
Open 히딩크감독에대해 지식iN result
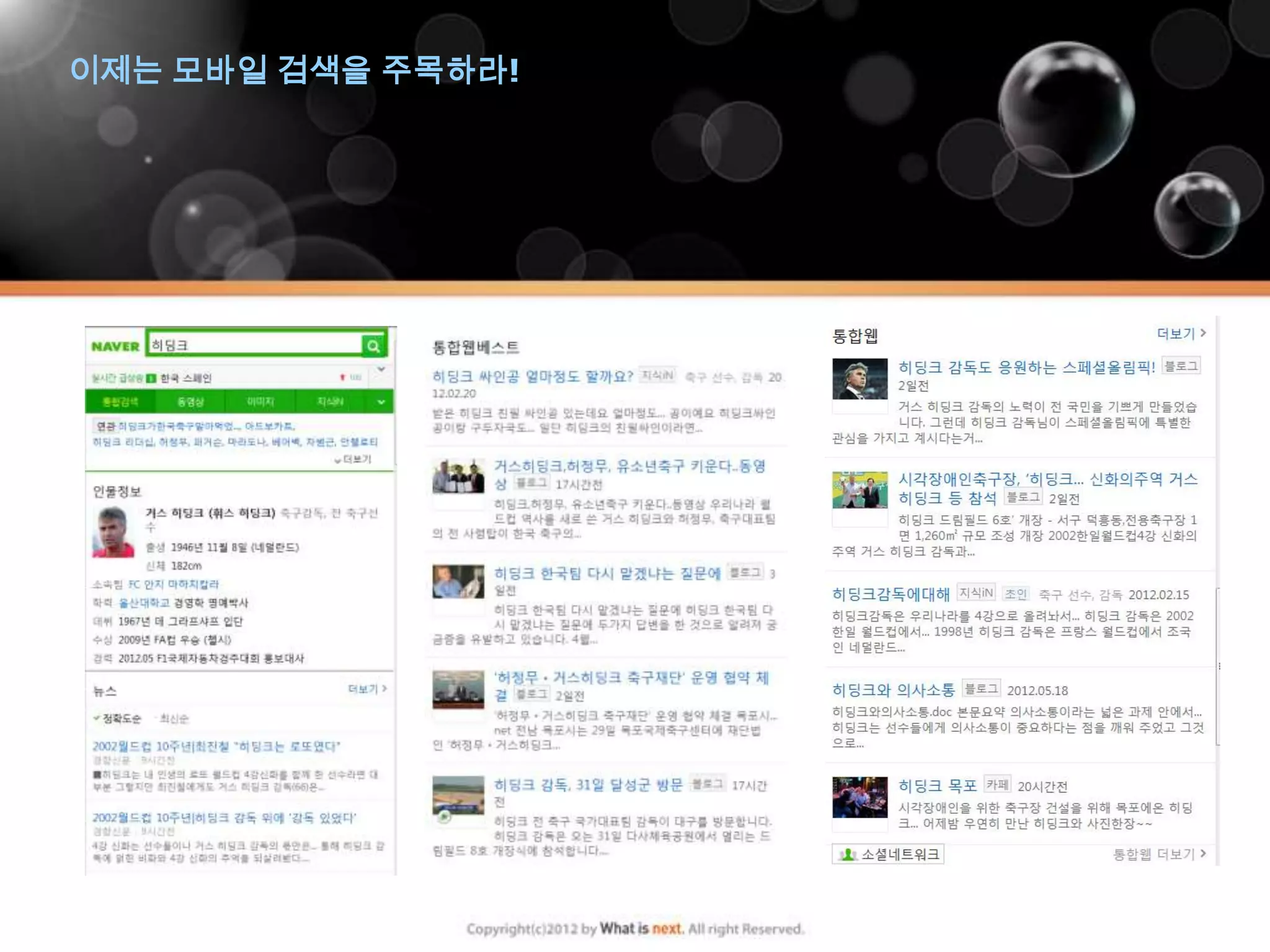coord(890,594)
